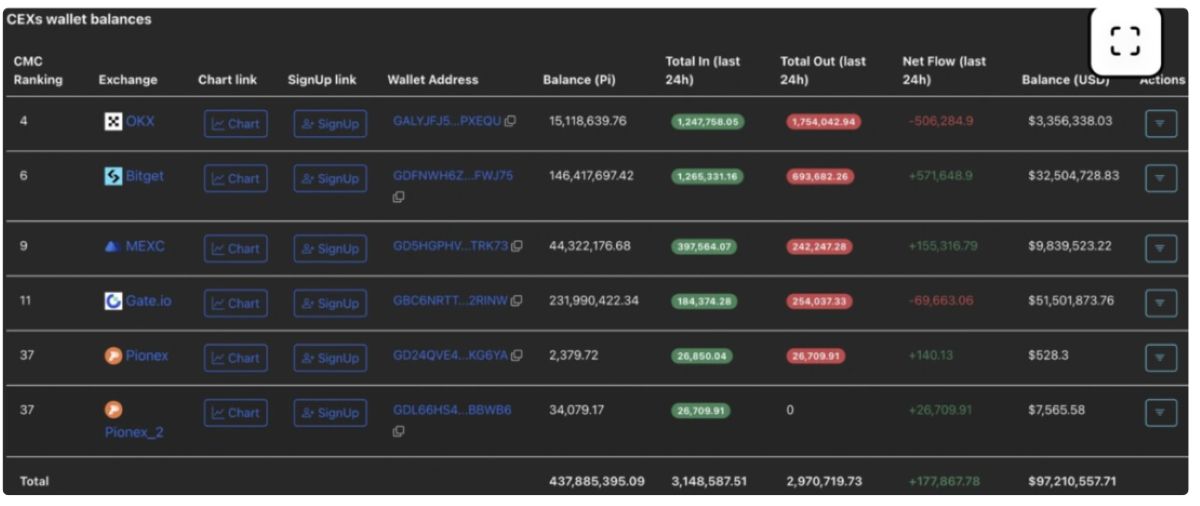The image size is (1200, 506).
Task: Click the Gate.io exchange logo
Action: tap(113, 300)
